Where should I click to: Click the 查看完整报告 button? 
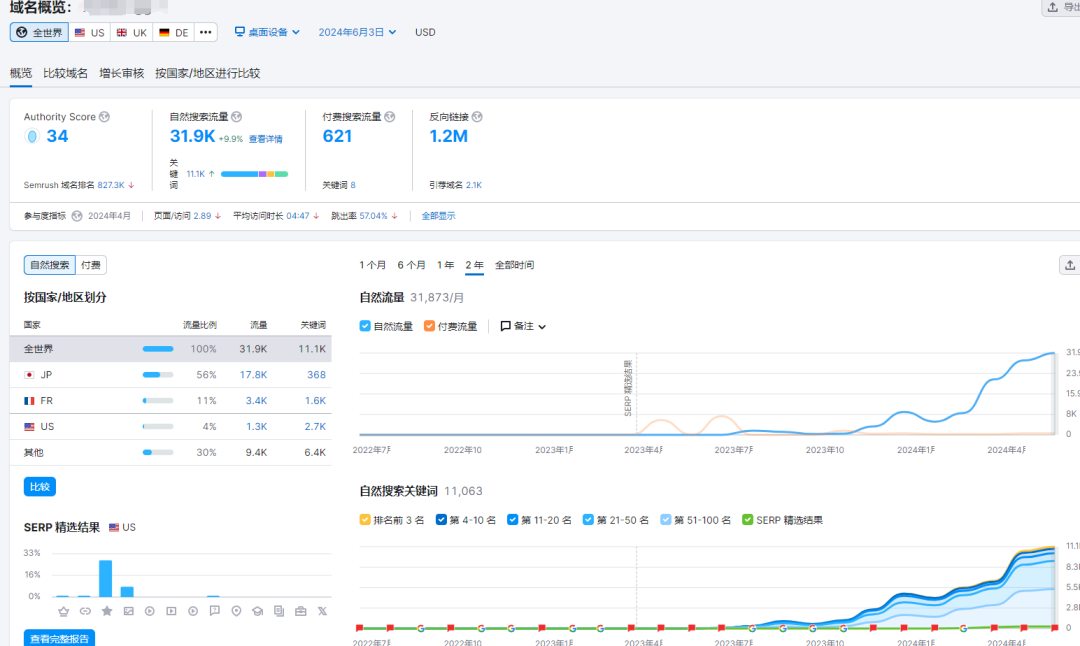(x=59, y=638)
